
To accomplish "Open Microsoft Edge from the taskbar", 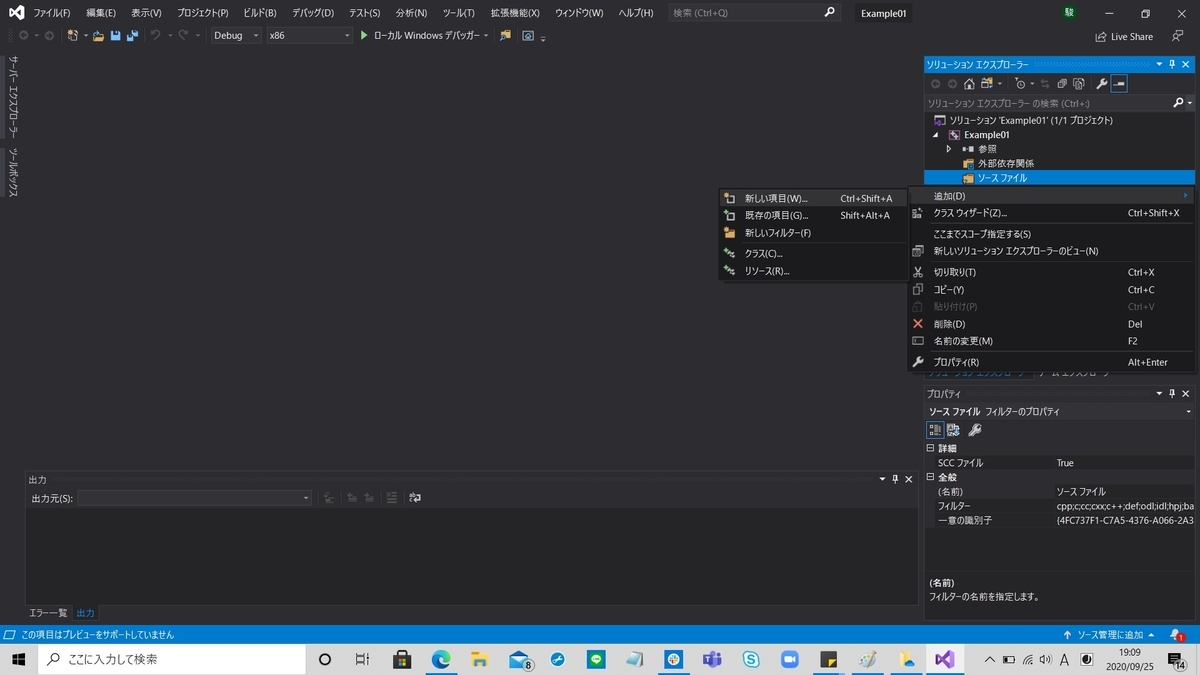I will (441, 659).
